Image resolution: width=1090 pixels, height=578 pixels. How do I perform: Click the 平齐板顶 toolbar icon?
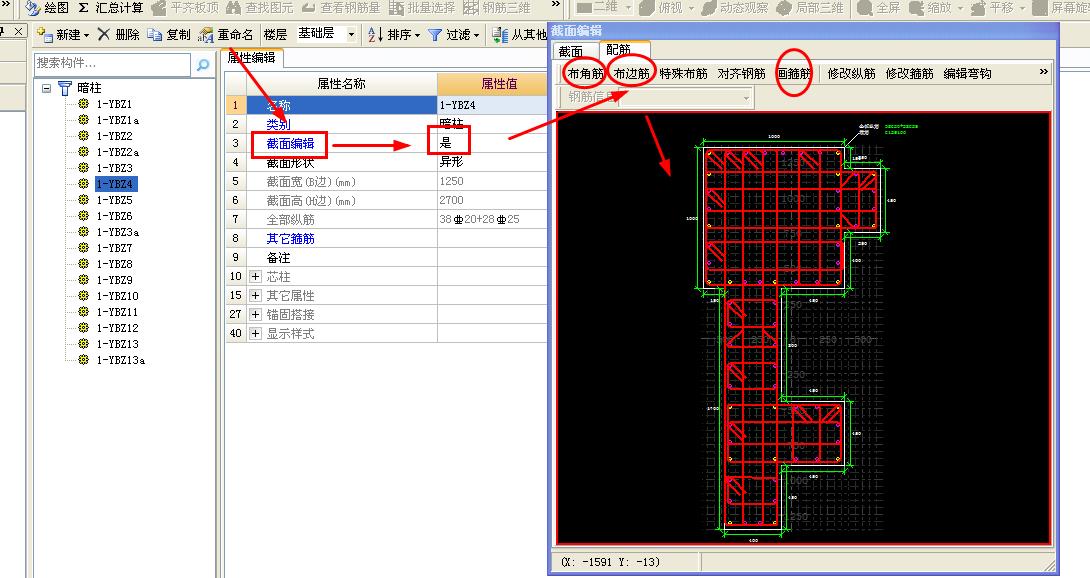click(159, 8)
